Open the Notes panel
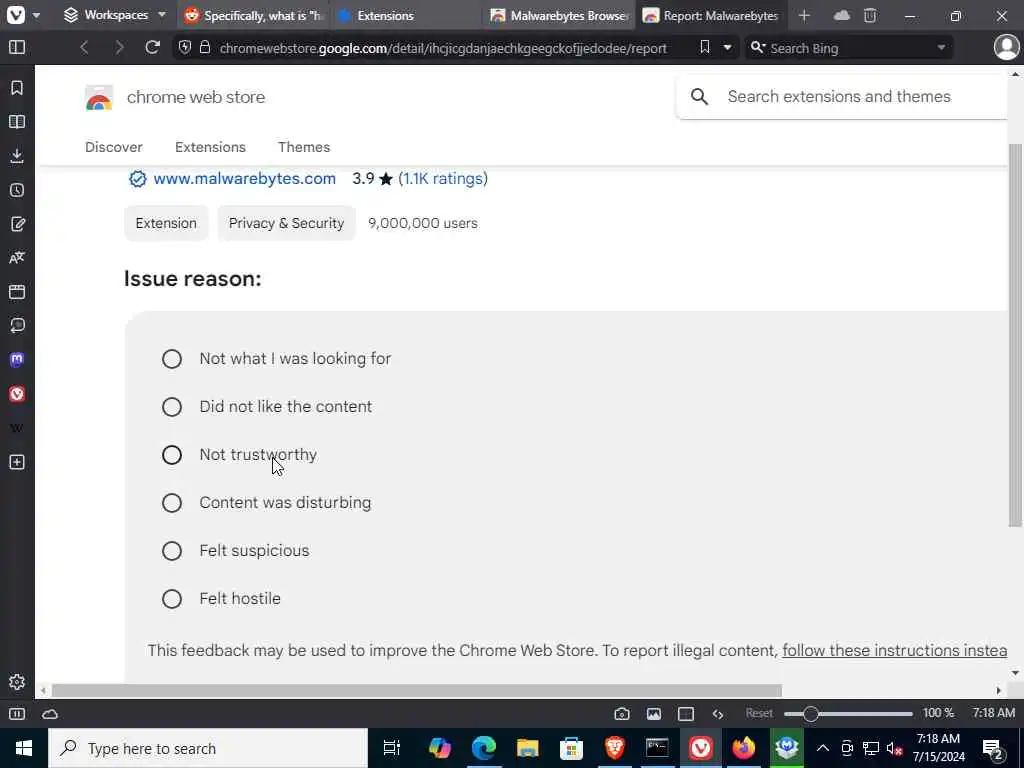Viewport: 1024px width, 768px height. click(x=17, y=224)
